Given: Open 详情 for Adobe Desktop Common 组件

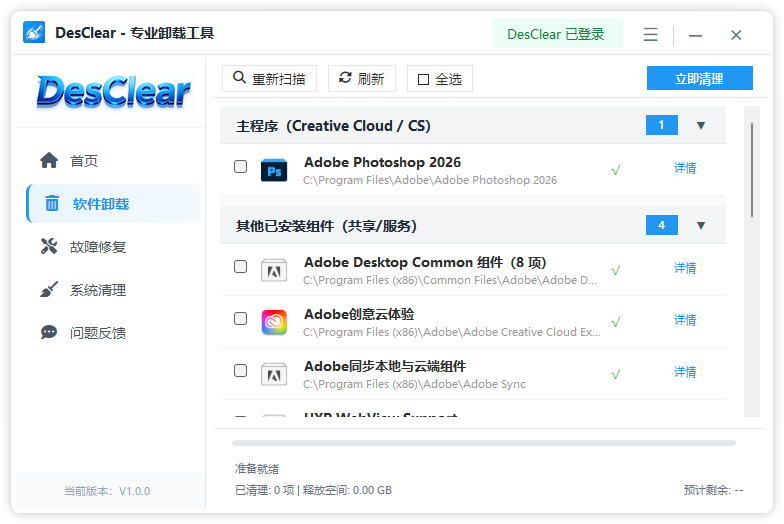Looking at the screenshot, I should tap(685, 268).
